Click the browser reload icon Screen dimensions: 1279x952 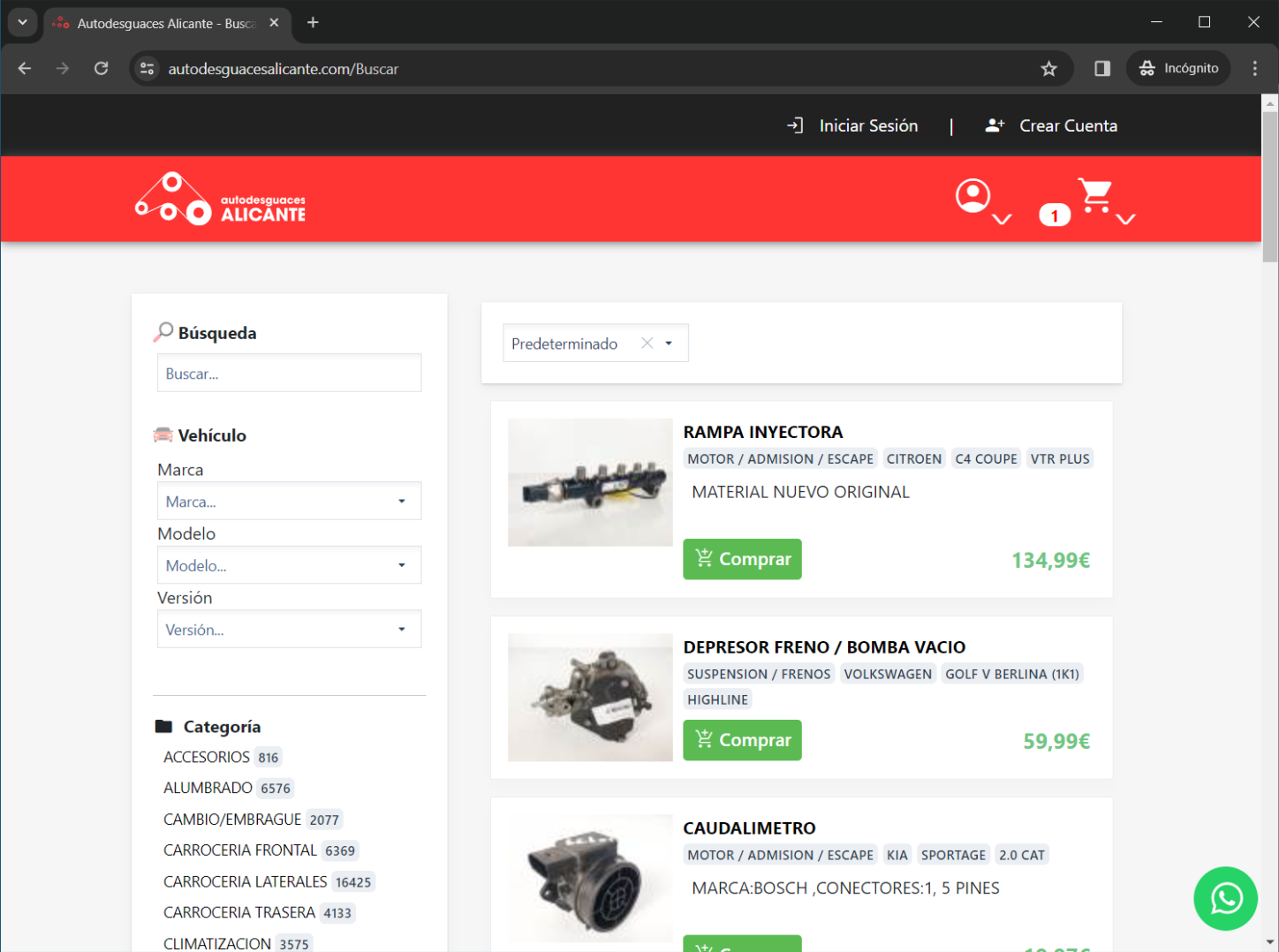point(101,68)
